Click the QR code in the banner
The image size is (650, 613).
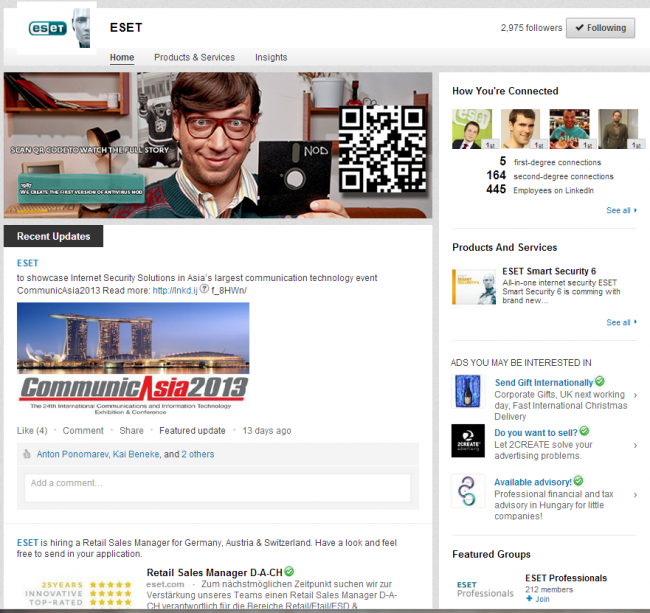(382, 149)
